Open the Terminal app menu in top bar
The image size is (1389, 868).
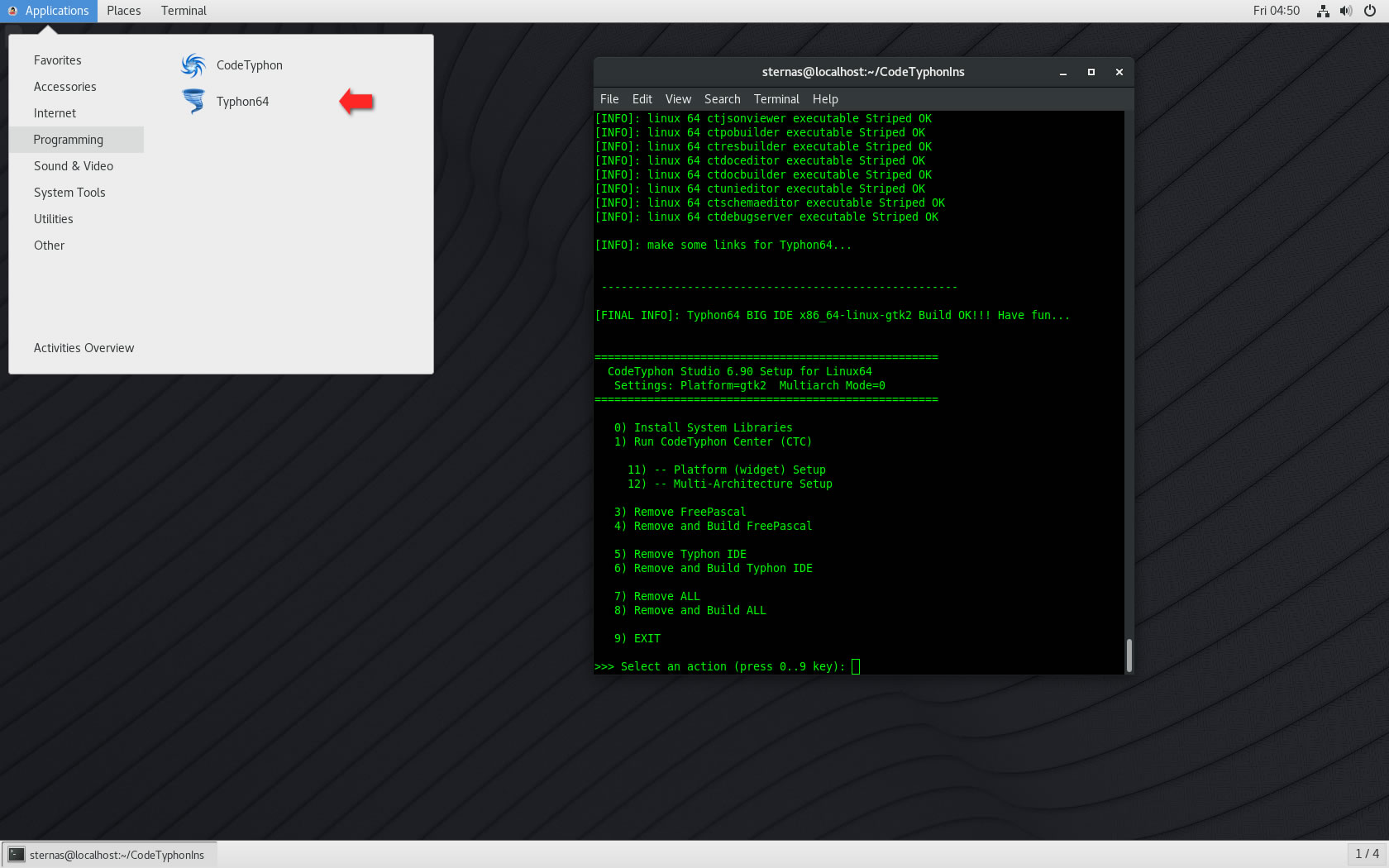(x=184, y=11)
